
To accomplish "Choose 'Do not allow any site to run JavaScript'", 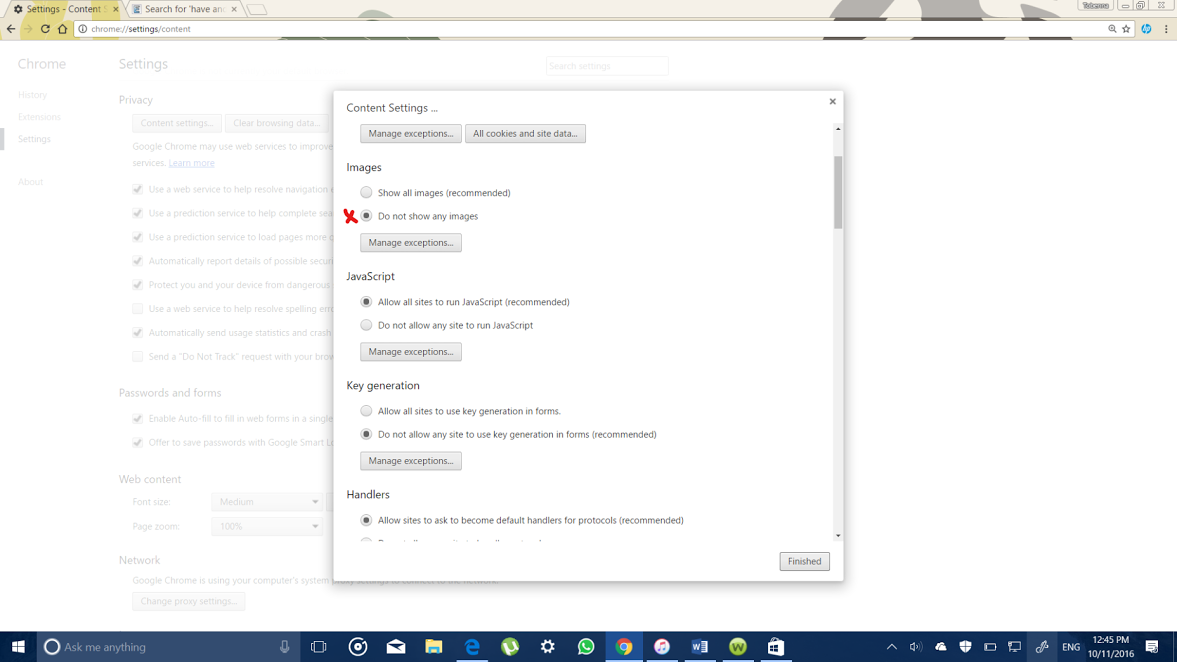I will (x=366, y=325).
